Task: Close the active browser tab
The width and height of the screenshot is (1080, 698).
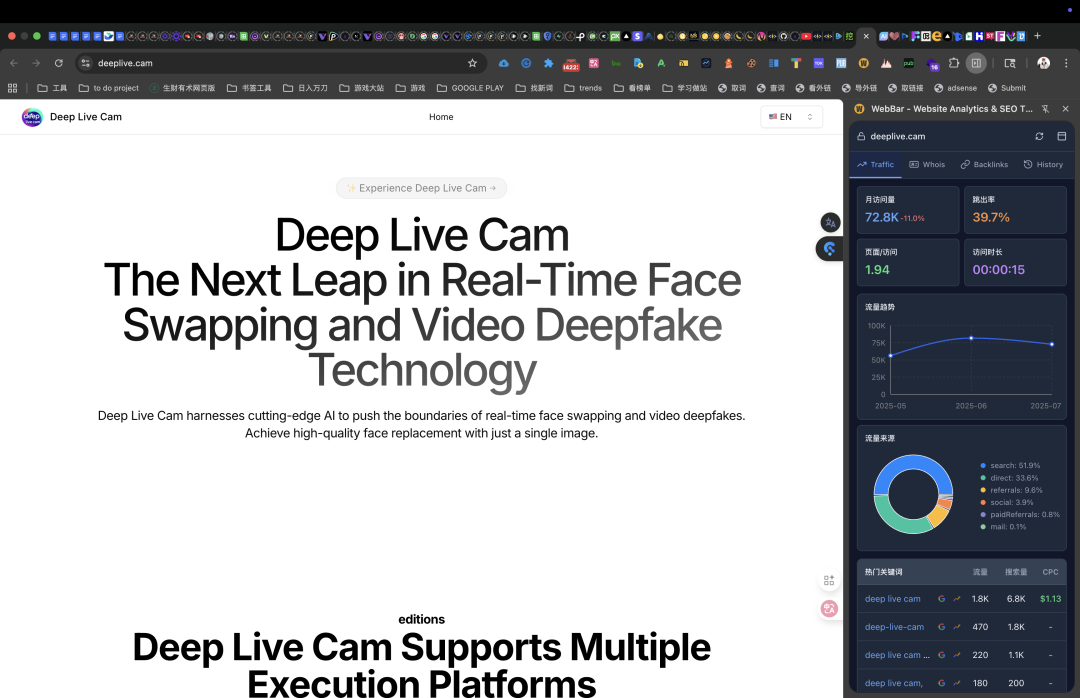Action: [866, 36]
